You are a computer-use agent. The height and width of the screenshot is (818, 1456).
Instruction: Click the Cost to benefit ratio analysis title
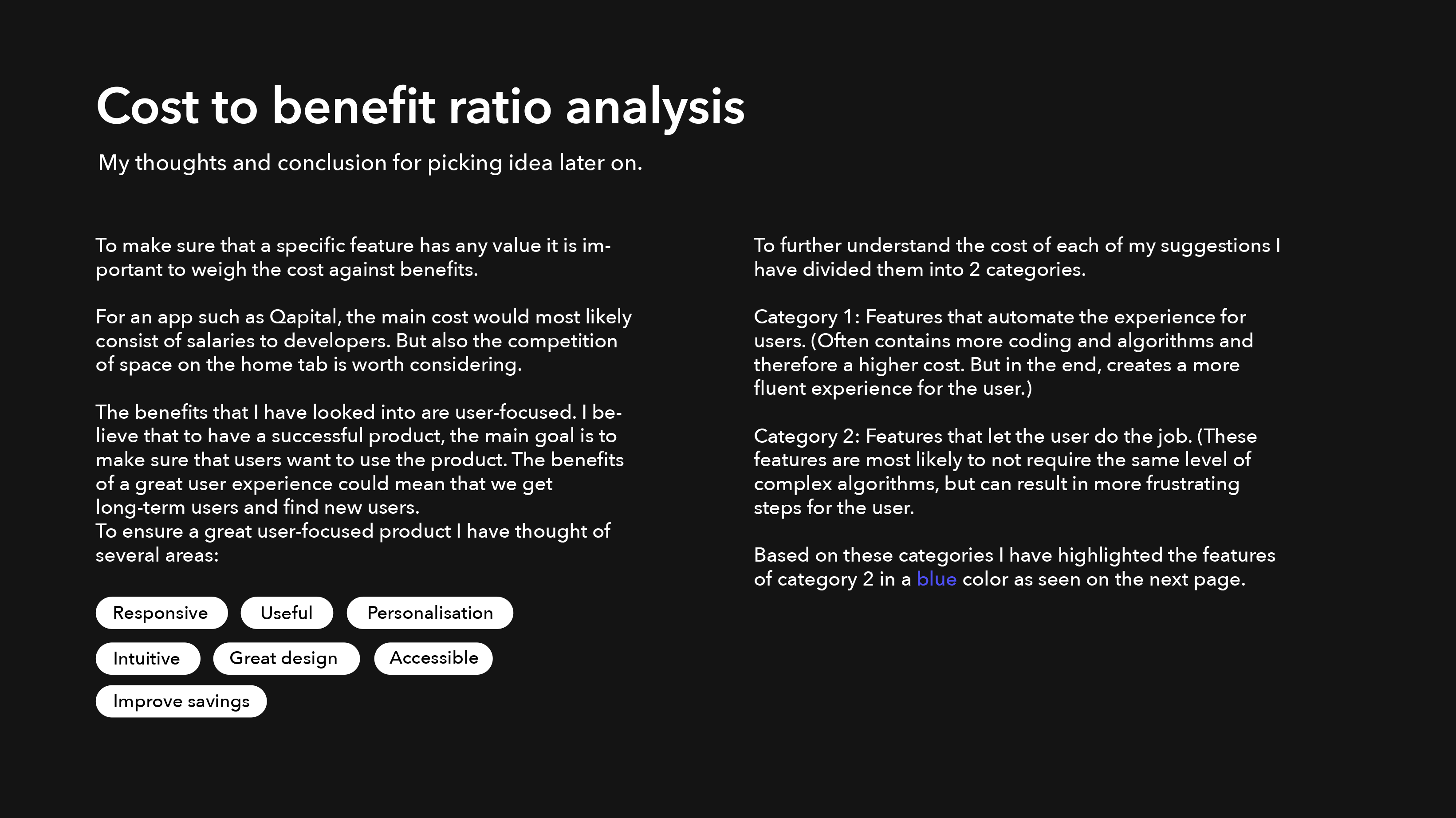[421, 106]
